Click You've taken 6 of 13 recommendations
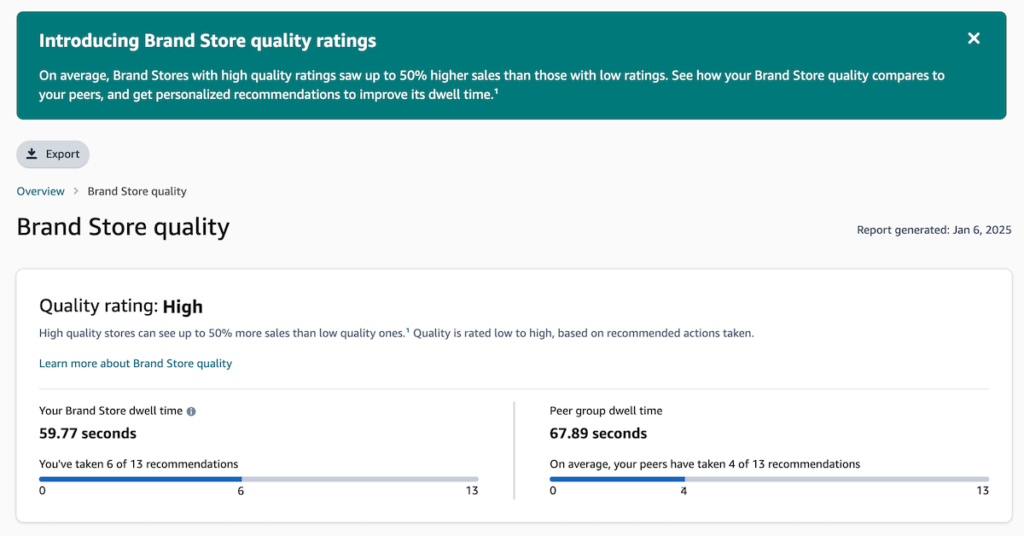Screen dimensions: 1024x536 click(138, 464)
